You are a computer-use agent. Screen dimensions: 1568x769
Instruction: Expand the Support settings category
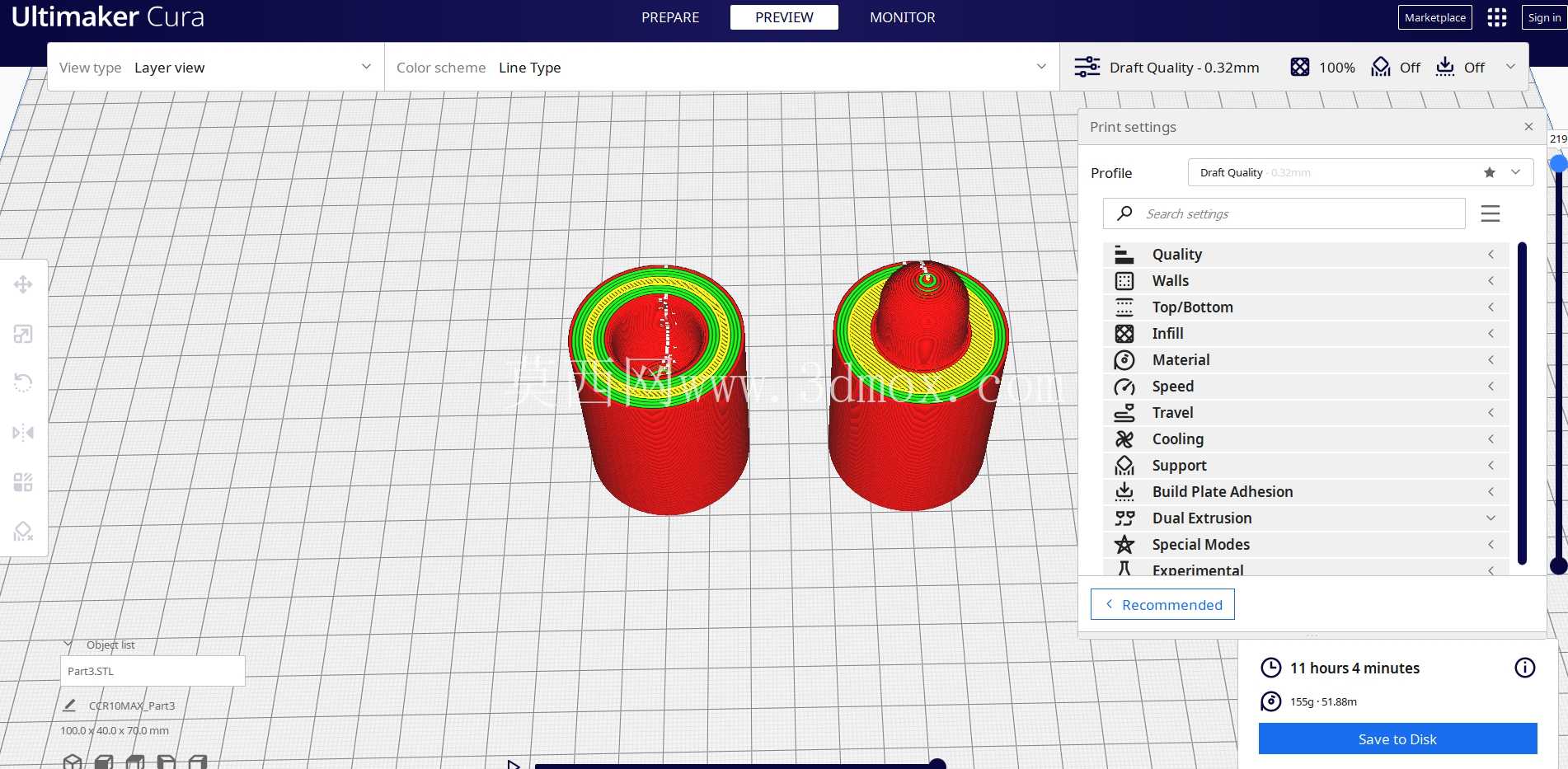click(1306, 466)
